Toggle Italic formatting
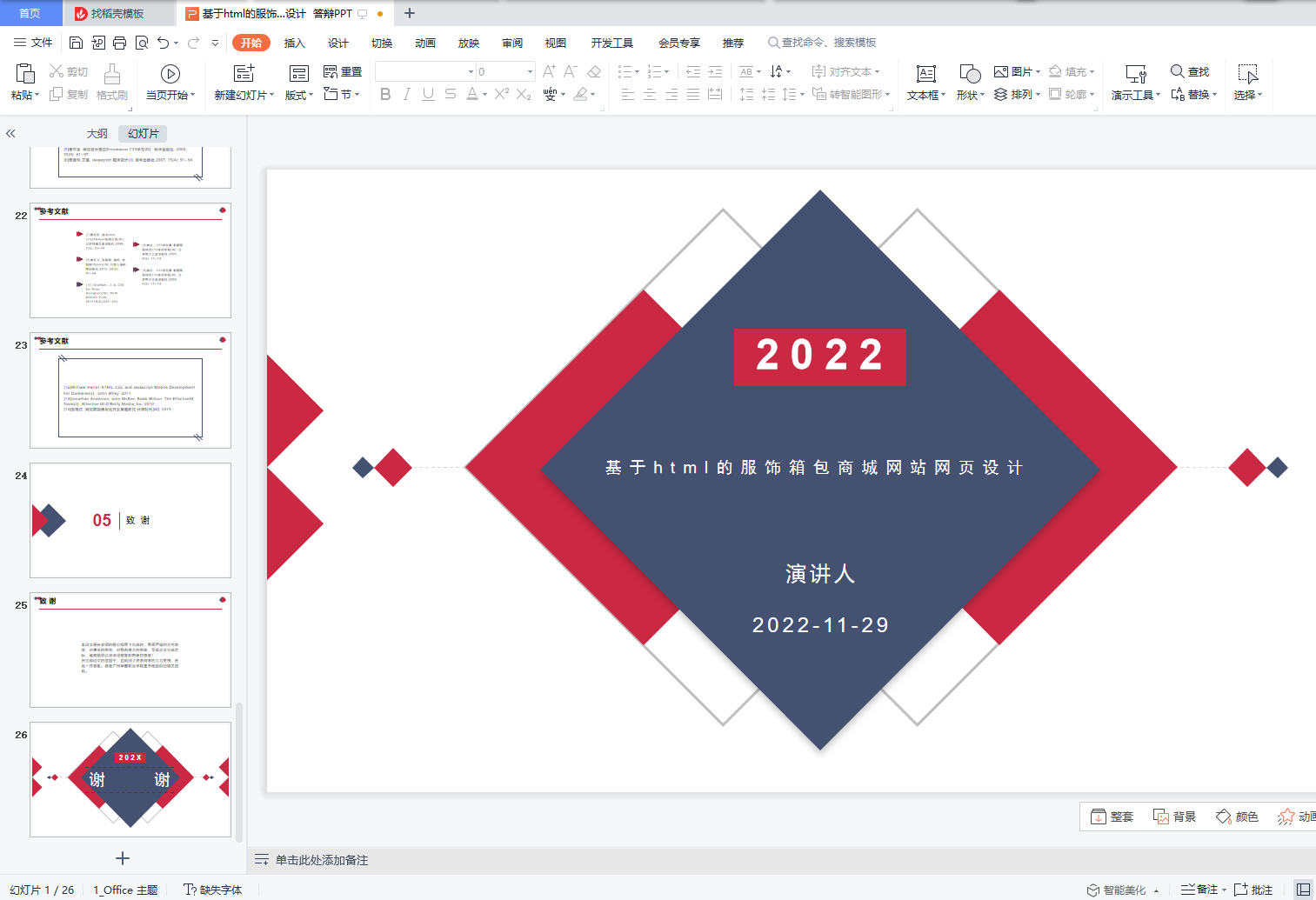 click(406, 94)
